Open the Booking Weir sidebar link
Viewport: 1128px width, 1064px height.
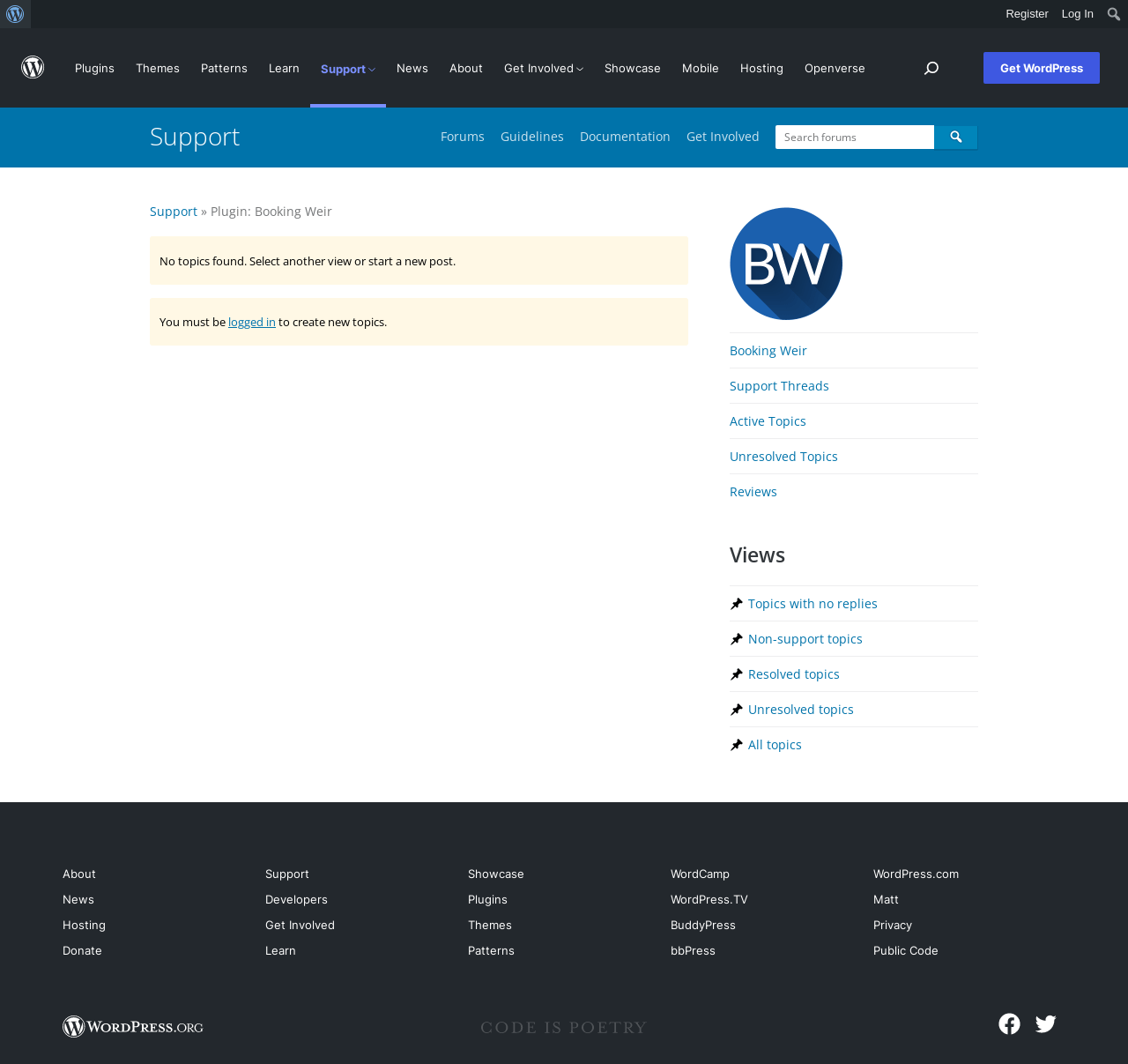coord(768,351)
